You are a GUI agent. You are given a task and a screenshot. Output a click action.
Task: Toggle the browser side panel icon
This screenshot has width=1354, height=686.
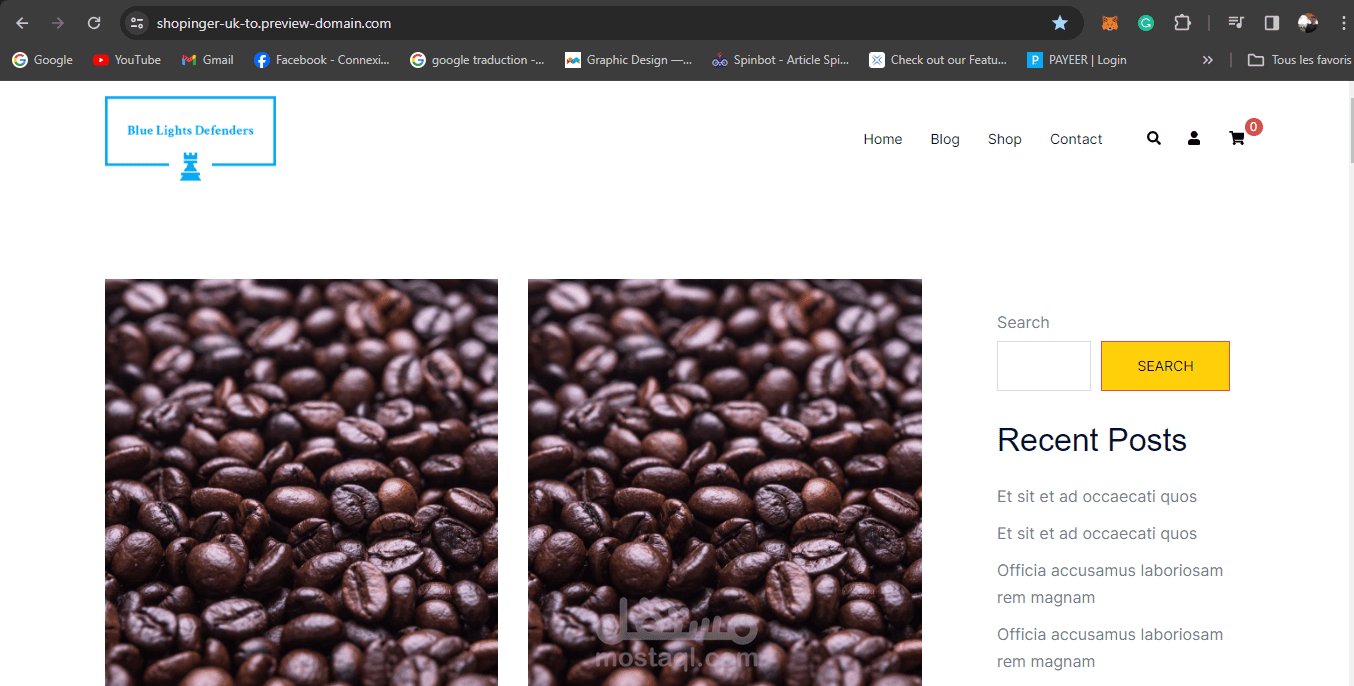(1272, 23)
